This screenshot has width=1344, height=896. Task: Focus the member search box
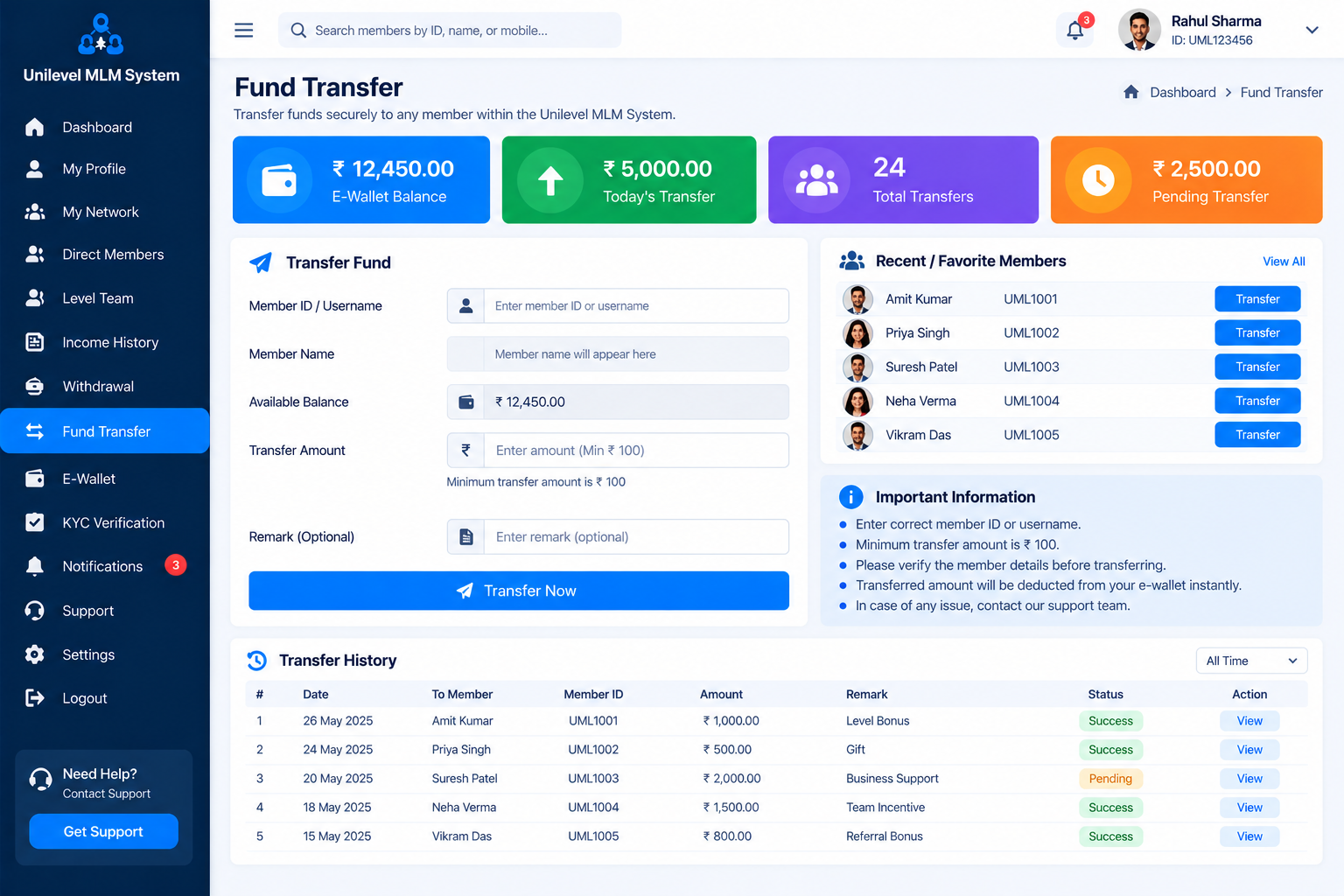[x=450, y=31]
